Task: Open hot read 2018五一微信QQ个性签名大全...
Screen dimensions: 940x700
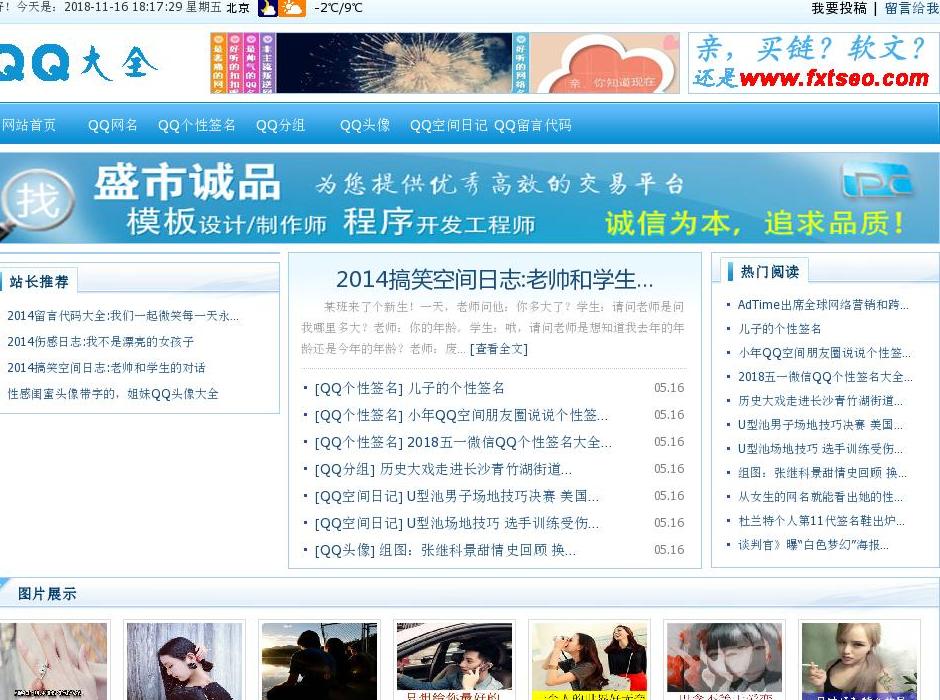Action: pos(825,376)
